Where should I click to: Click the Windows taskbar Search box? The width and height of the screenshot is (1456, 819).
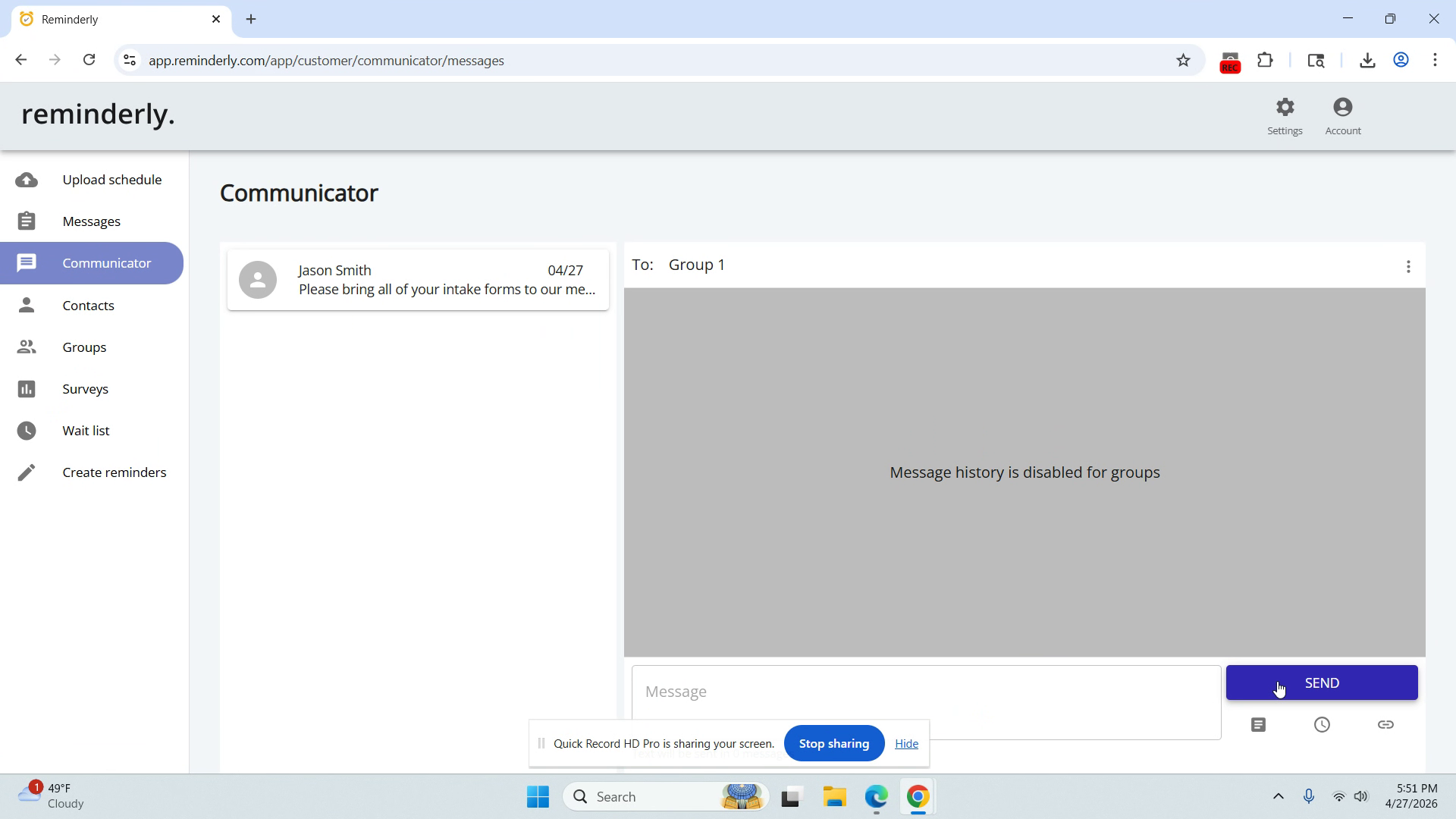click(x=666, y=796)
